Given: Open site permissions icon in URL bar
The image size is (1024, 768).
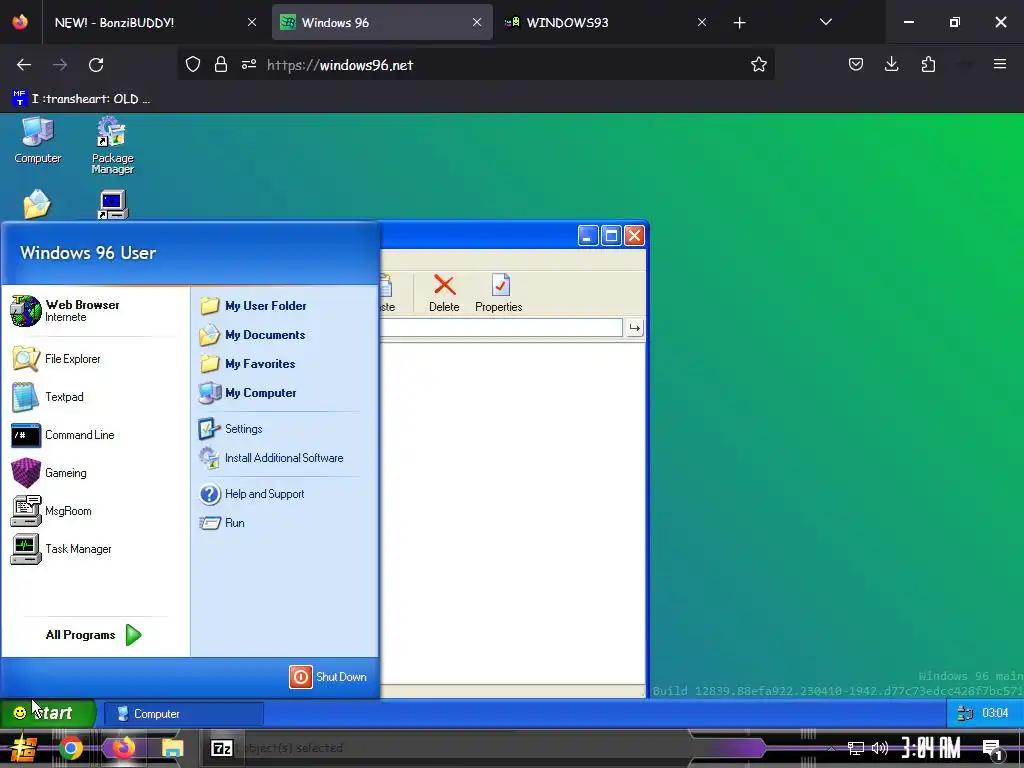Looking at the screenshot, I should tap(249, 64).
